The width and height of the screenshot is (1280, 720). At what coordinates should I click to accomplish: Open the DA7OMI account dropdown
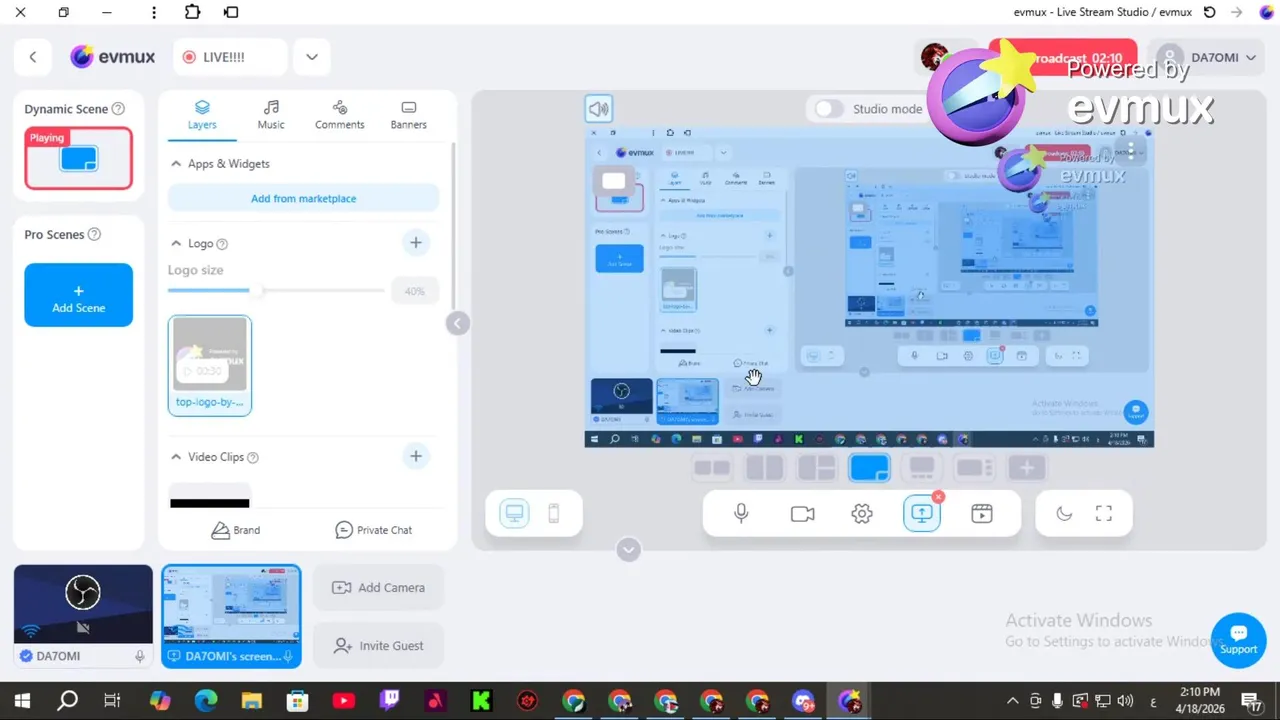pyautogui.click(x=1206, y=57)
